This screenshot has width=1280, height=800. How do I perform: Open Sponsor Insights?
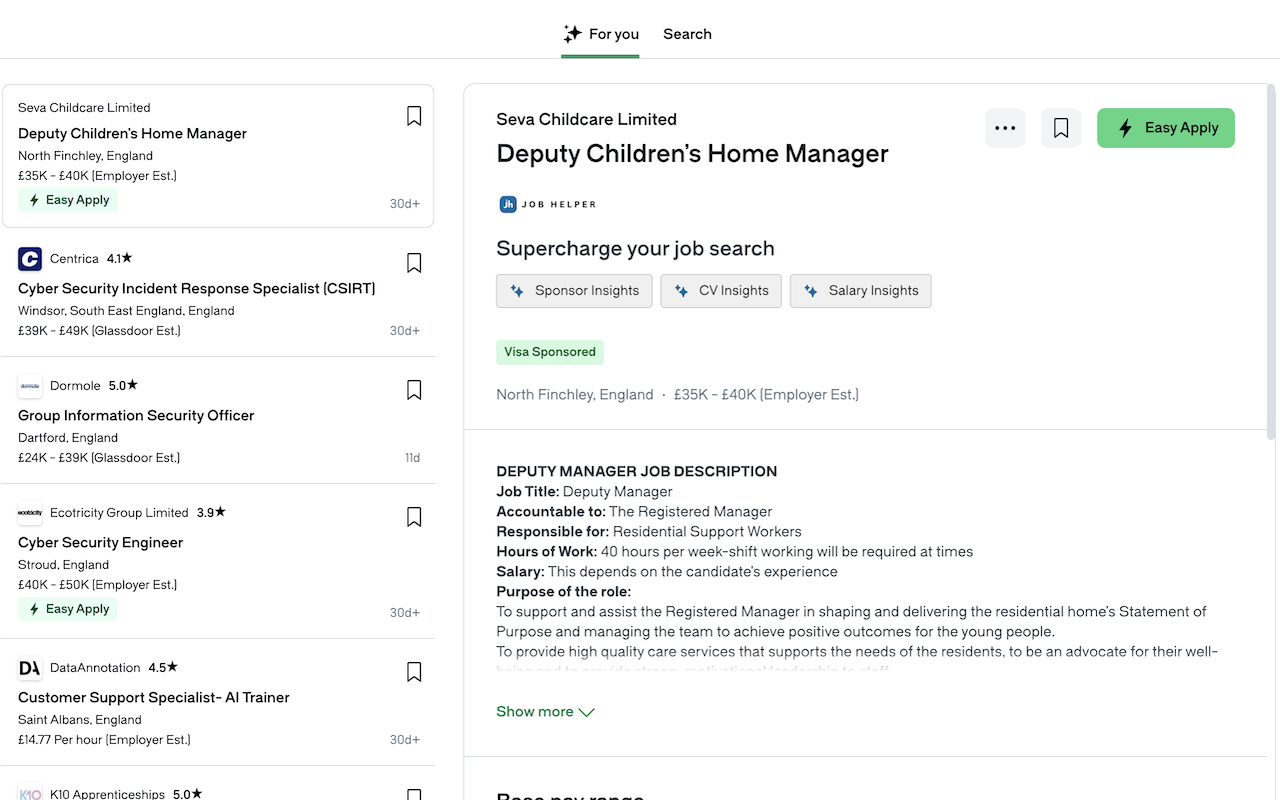tap(574, 291)
